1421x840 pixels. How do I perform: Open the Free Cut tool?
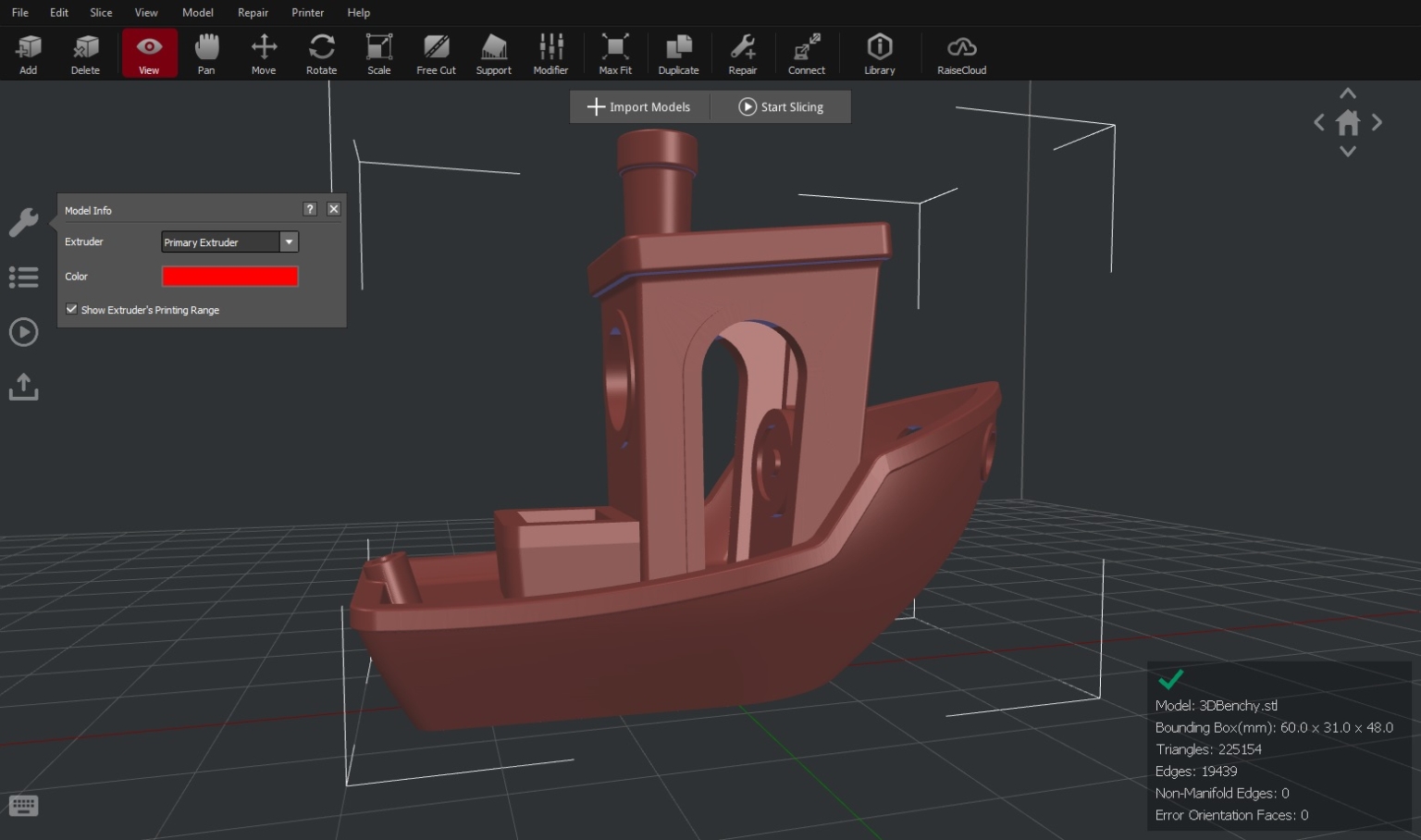tap(436, 53)
